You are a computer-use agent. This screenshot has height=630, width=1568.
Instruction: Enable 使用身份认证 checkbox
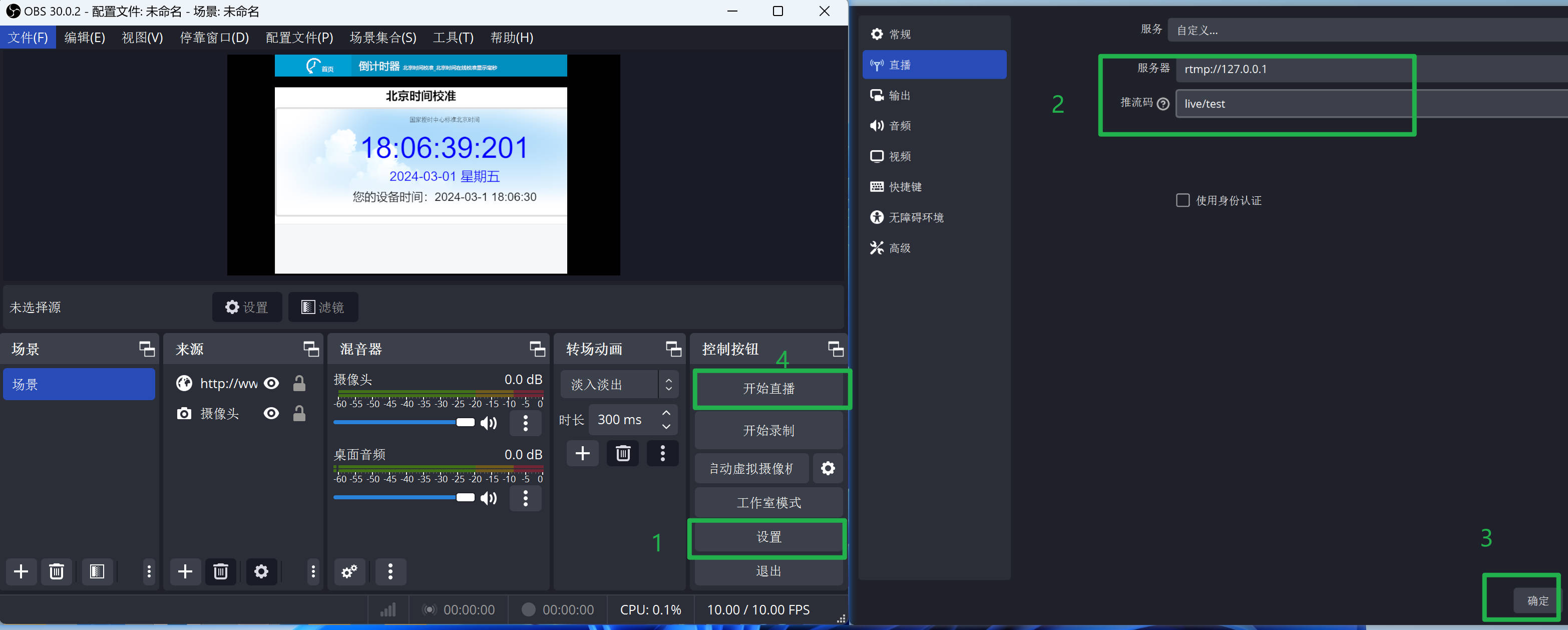[x=1183, y=200]
